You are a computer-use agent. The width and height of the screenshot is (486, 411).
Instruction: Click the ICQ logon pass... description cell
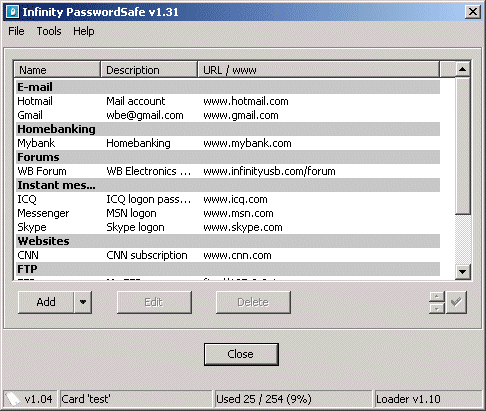tap(149, 199)
